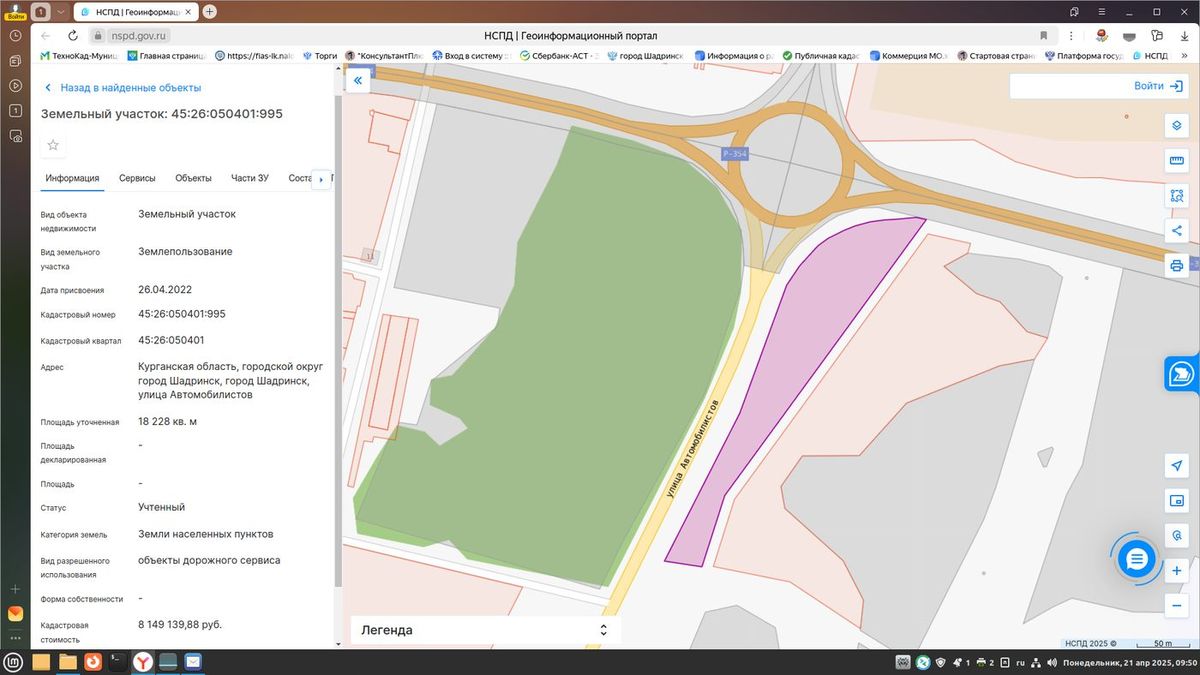
Task: Open the map layers tool
Action: pyautogui.click(x=1177, y=126)
